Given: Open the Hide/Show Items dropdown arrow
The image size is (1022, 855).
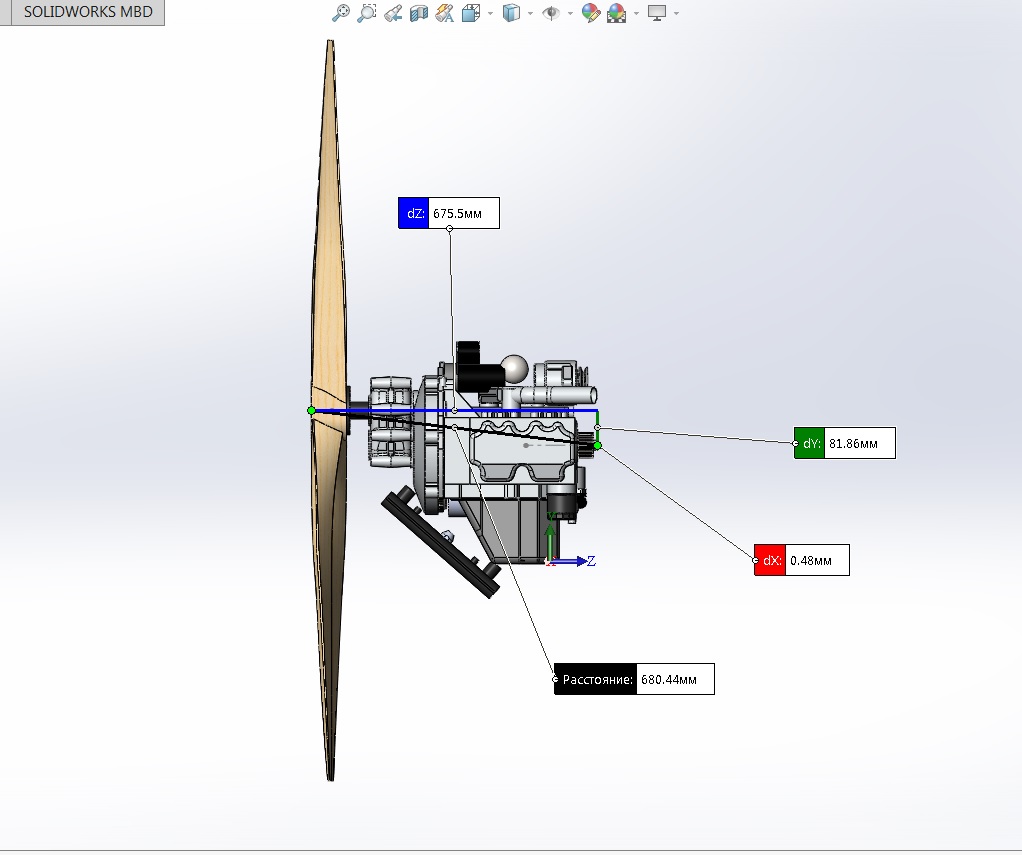Looking at the screenshot, I should pos(569,14).
